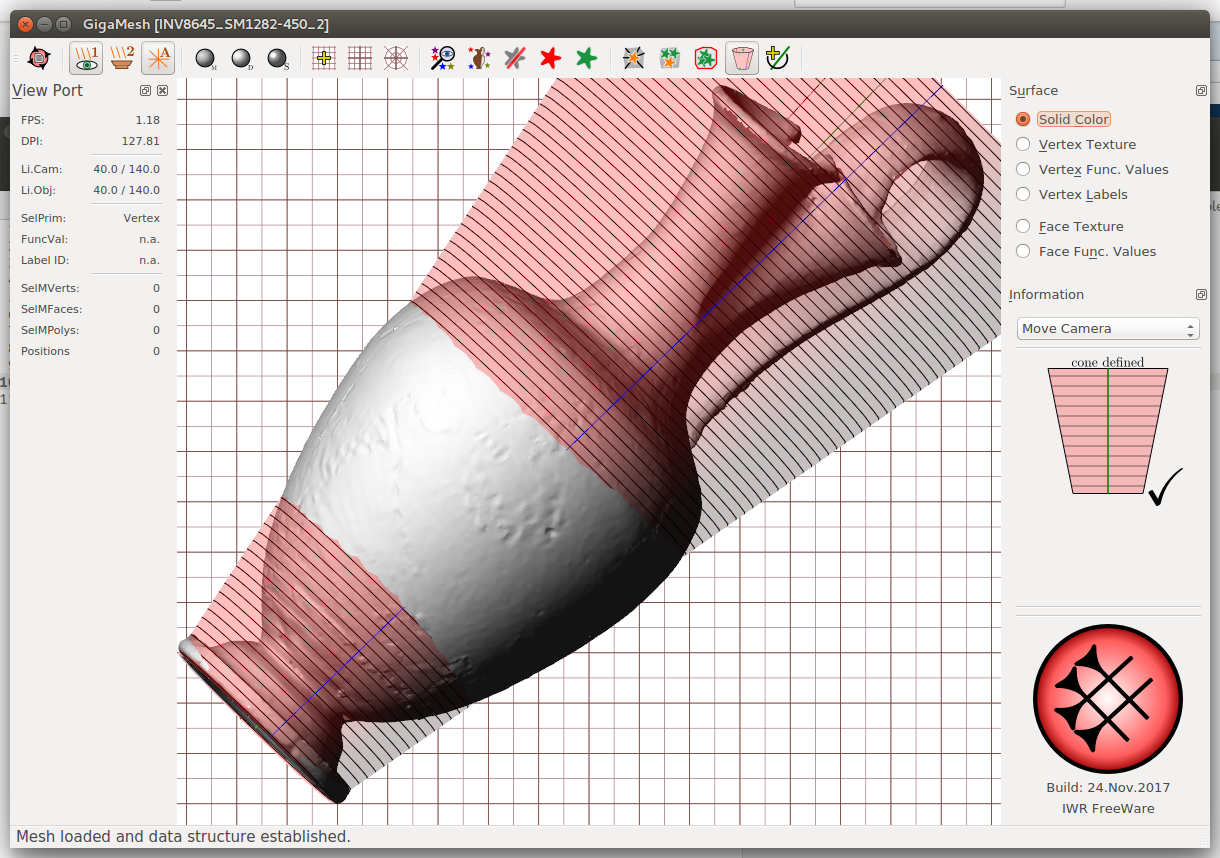Click the SelMFaces count
Image resolution: width=1220 pixels, height=858 pixels.
[x=156, y=309]
